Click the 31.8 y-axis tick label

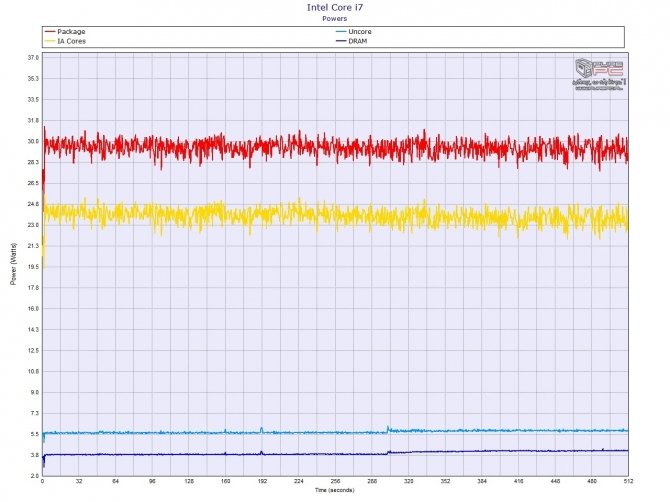(33, 120)
